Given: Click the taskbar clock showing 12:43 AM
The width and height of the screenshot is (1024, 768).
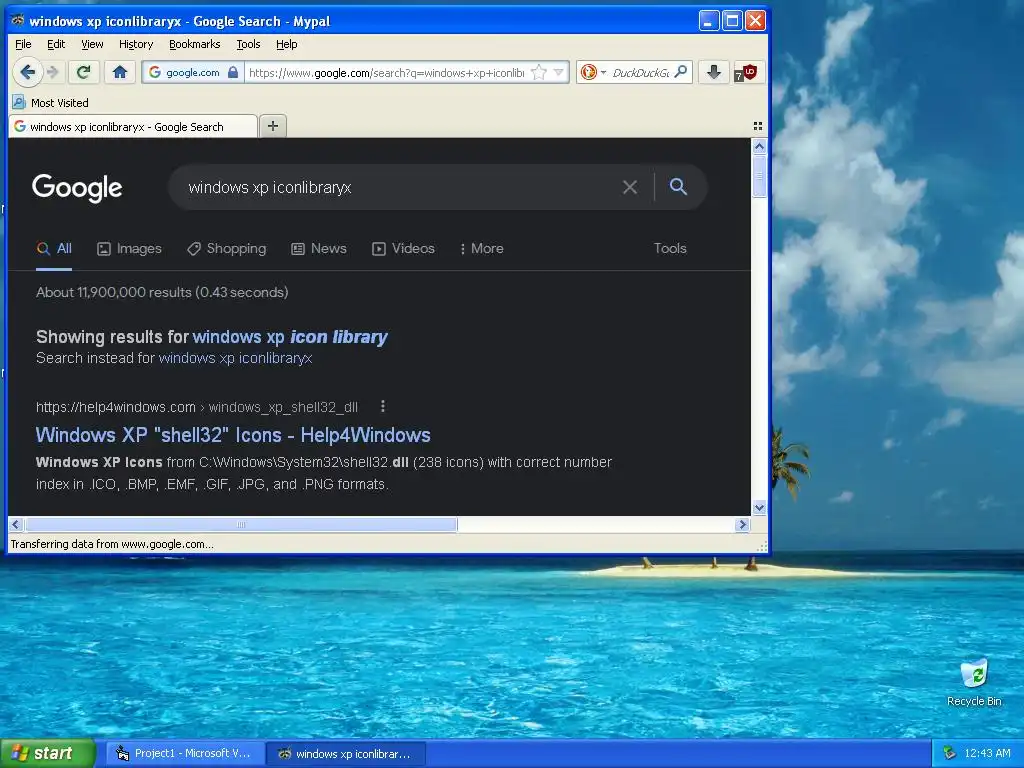Looking at the screenshot, I should (x=987, y=754).
